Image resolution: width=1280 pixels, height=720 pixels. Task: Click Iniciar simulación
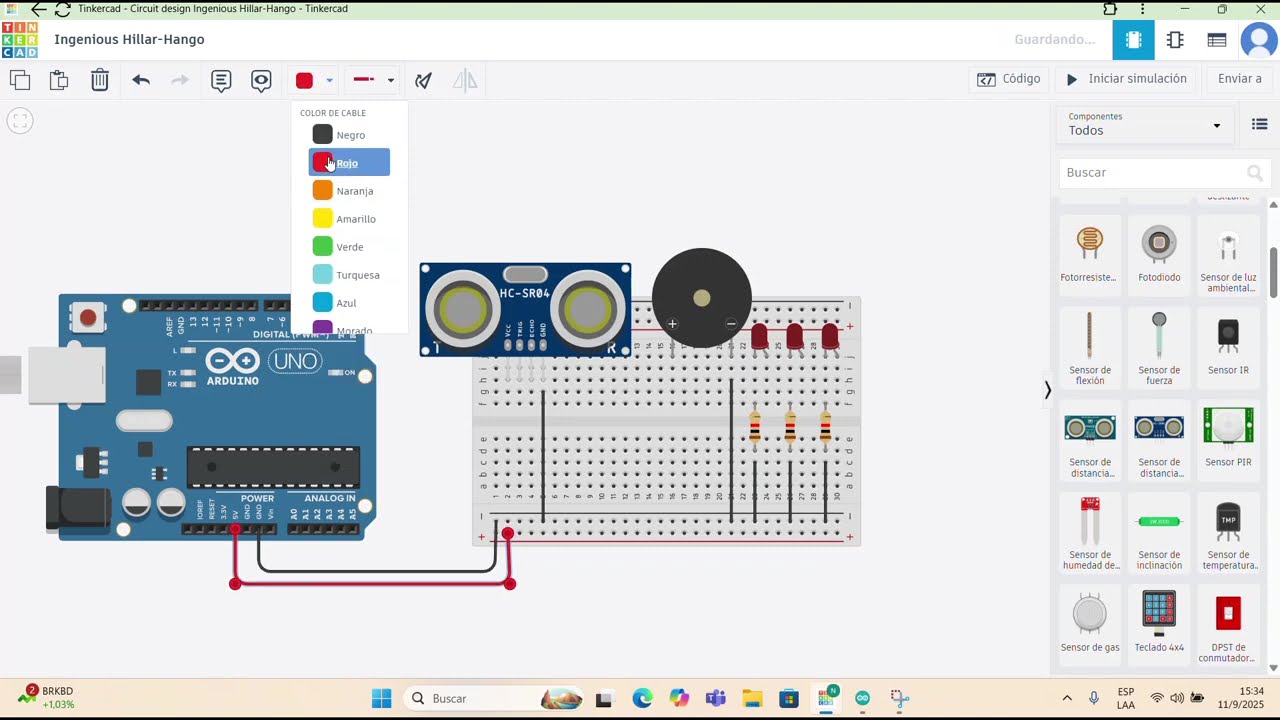(x=1126, y=79)
